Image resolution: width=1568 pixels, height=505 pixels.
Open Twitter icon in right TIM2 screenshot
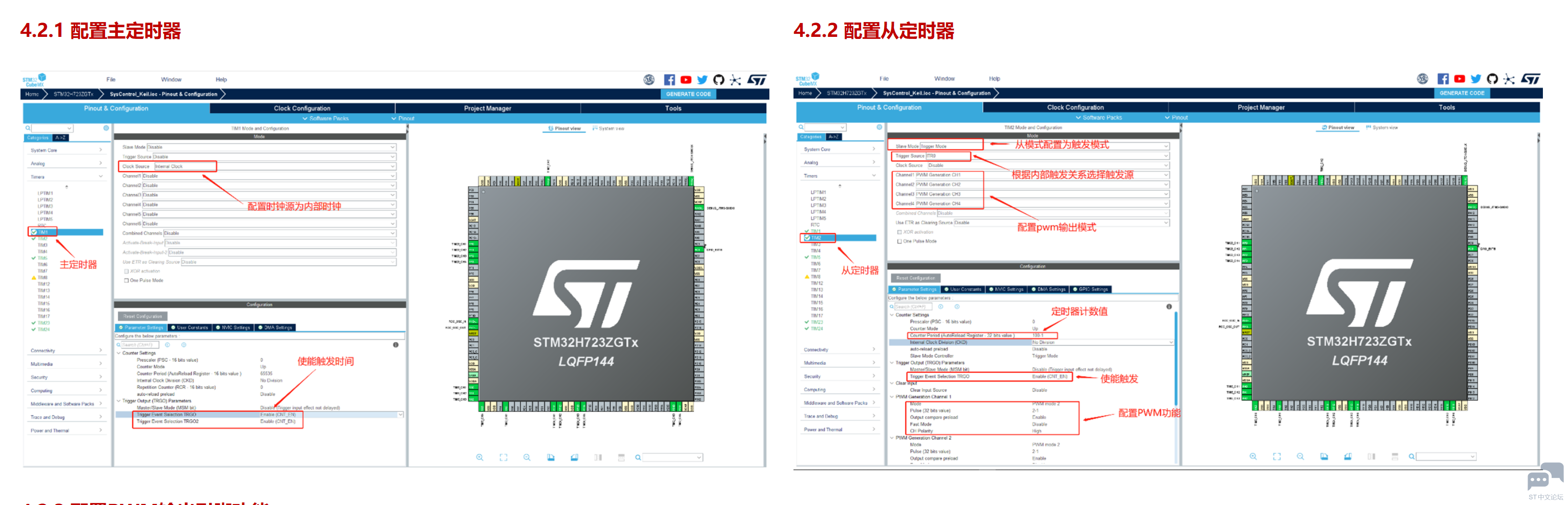pos(1476,78)
